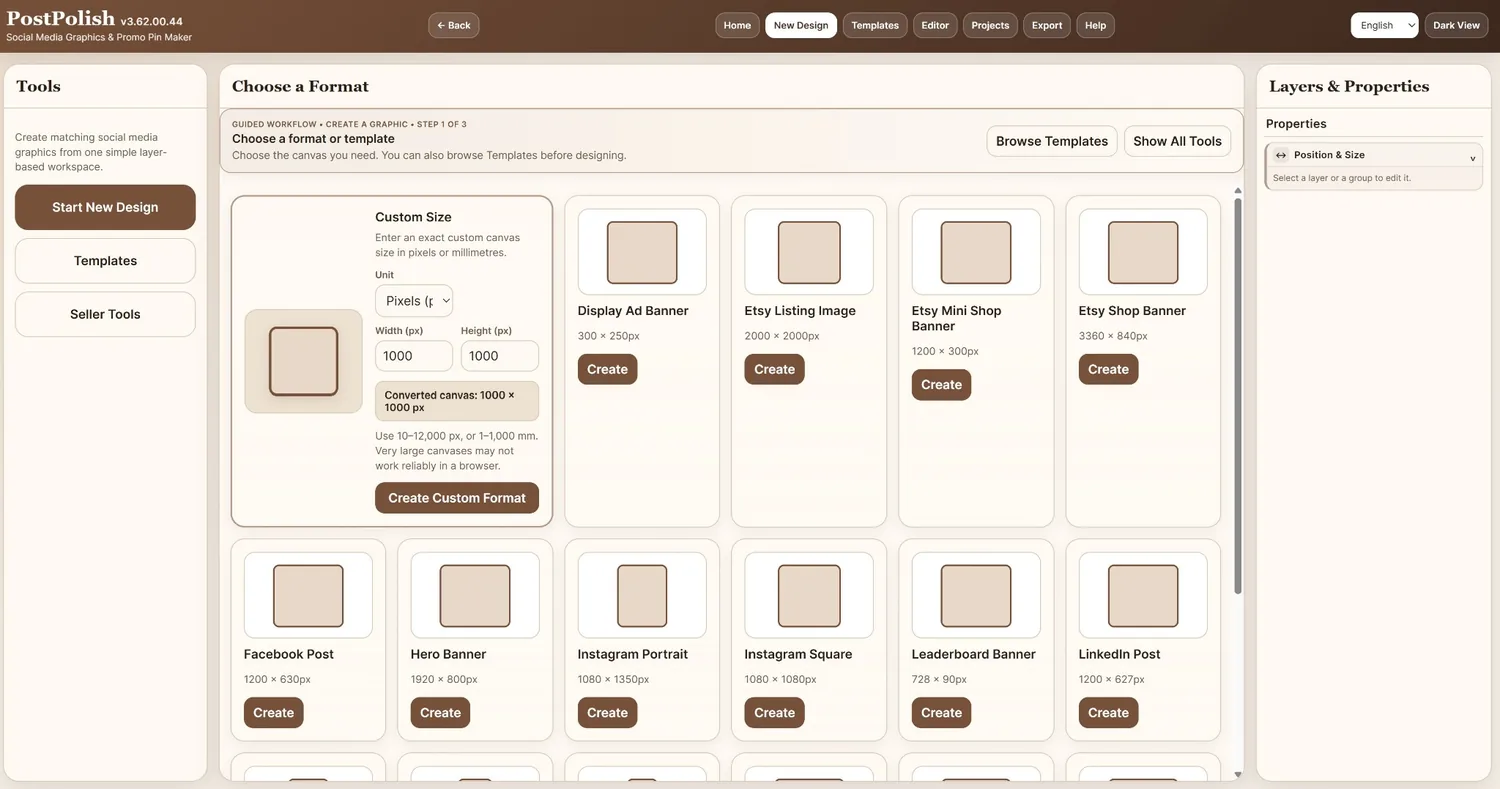
Task: Click the scroll down arrow of format list
Action: 1238,774
